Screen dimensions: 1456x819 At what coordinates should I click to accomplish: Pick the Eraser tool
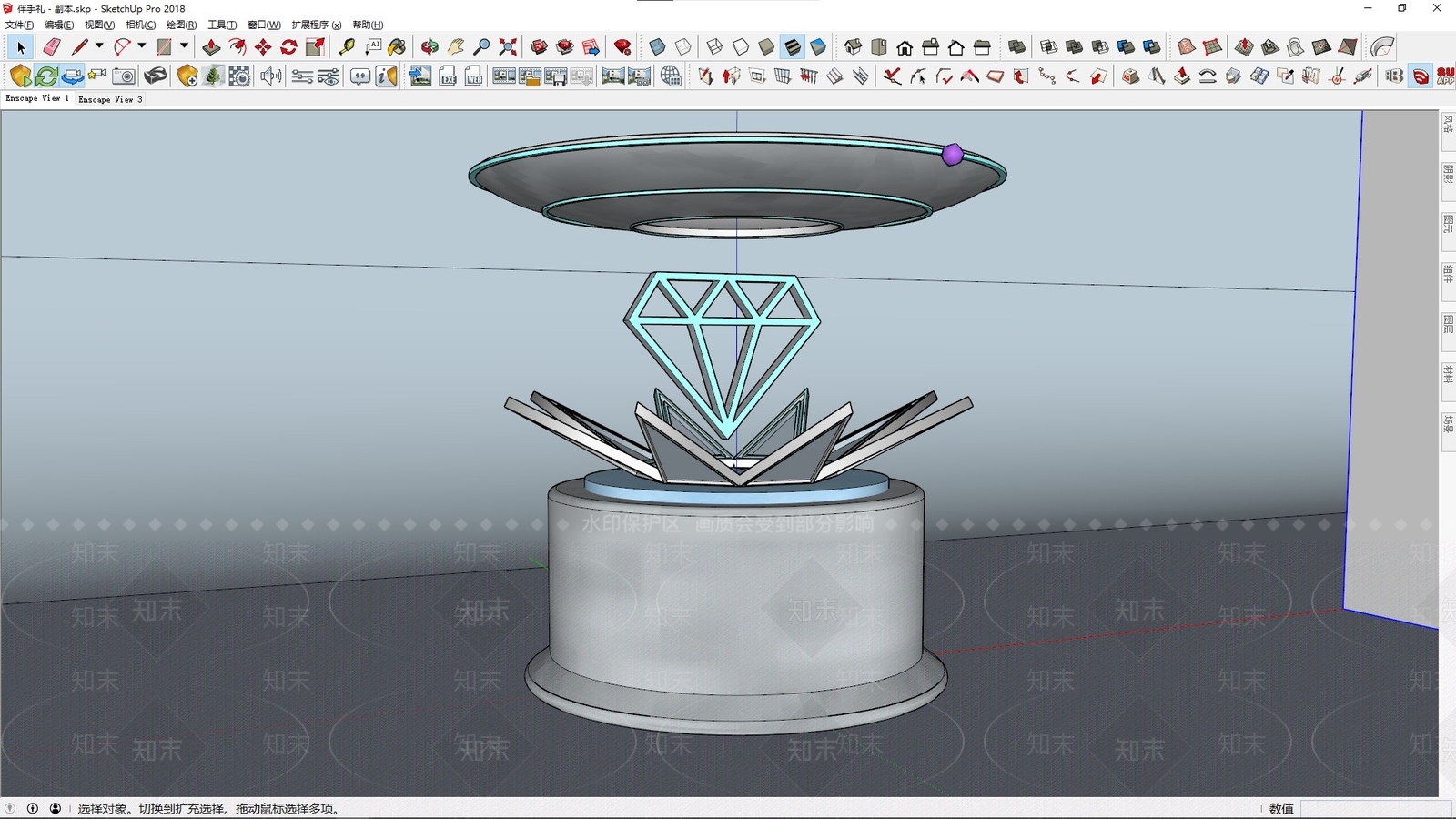click(x=52, y=47)
